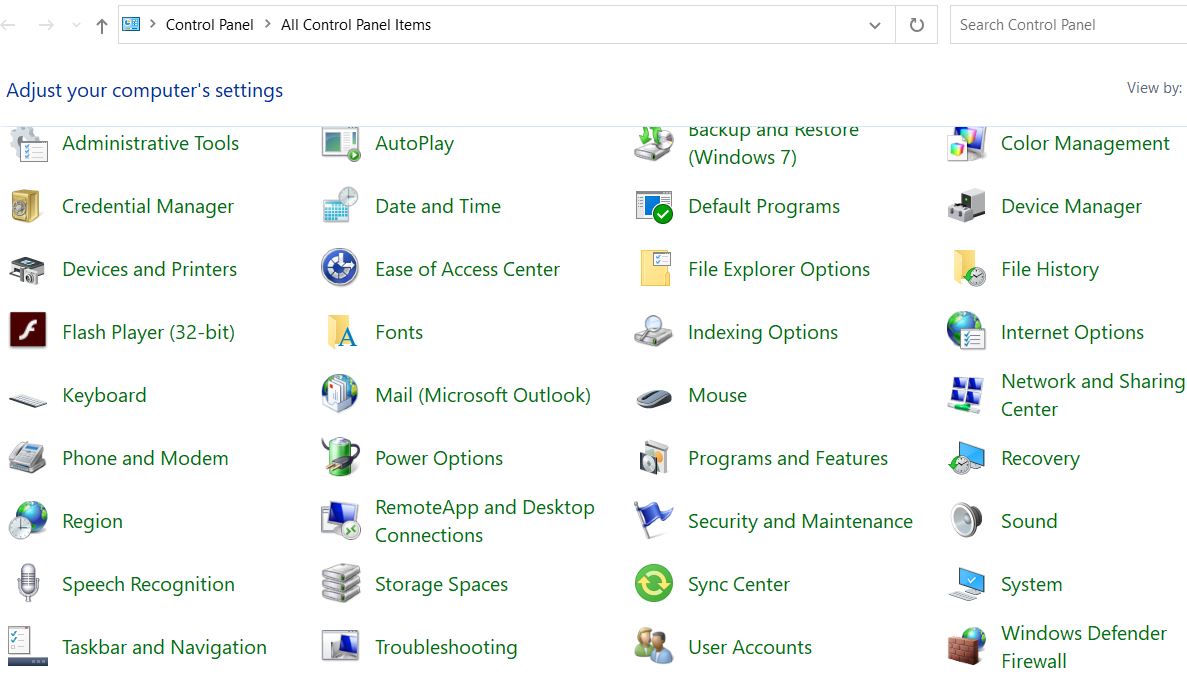The image size is (1187, 683).
Task: Open the Device Manager icon
Action: (967, 206)
